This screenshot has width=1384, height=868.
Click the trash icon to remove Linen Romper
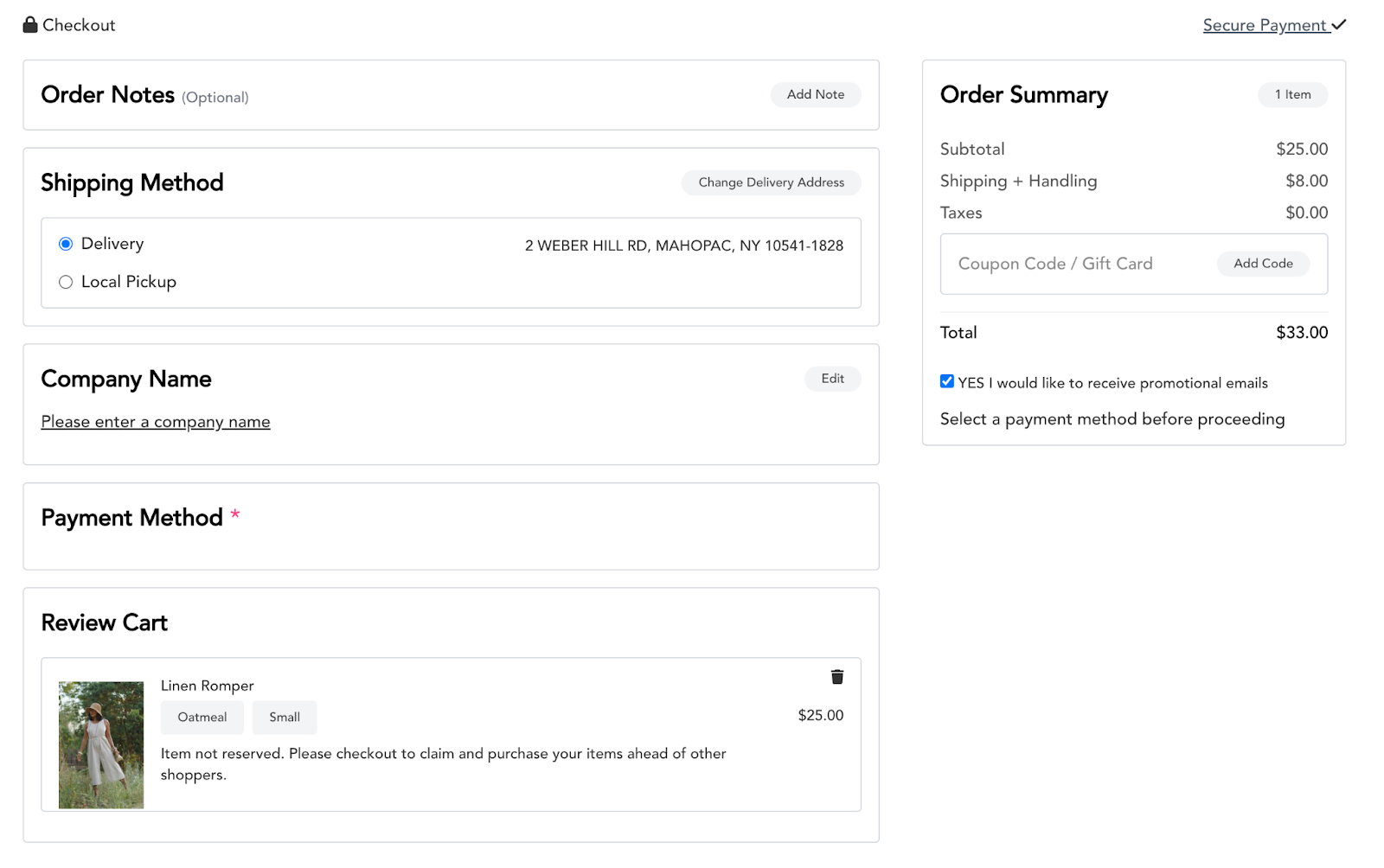[x=836, y=677]
